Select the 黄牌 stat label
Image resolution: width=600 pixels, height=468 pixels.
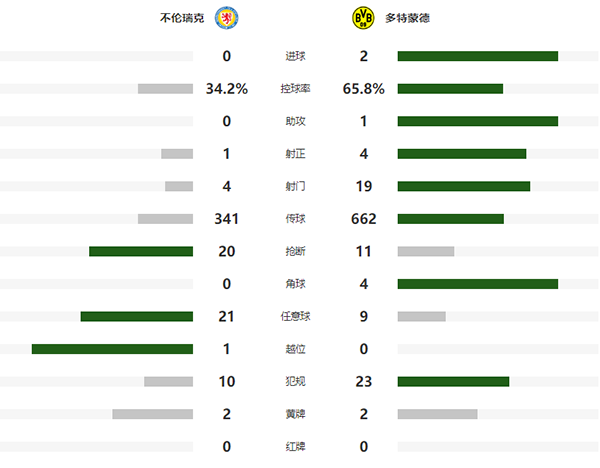296,414
